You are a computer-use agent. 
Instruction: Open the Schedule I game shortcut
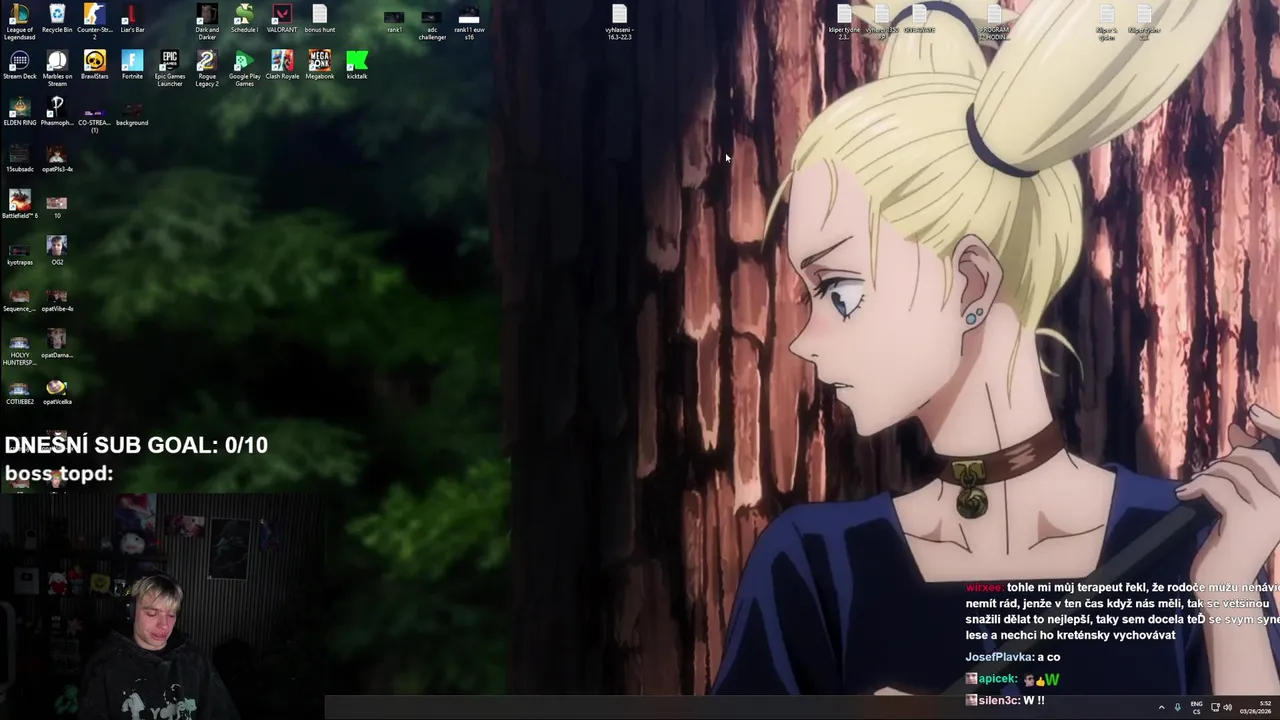click(x=244, y=19)
